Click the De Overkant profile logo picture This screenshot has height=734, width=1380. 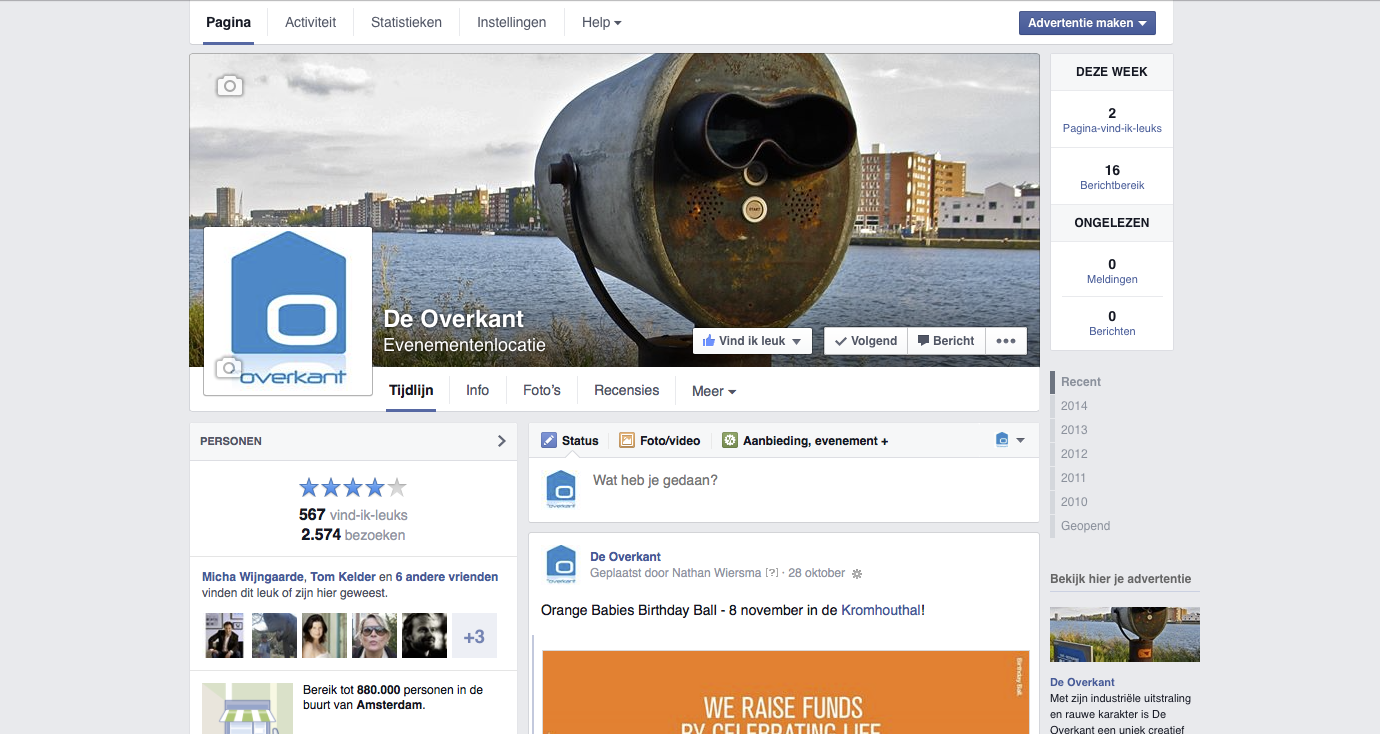[x=288, y=311]
